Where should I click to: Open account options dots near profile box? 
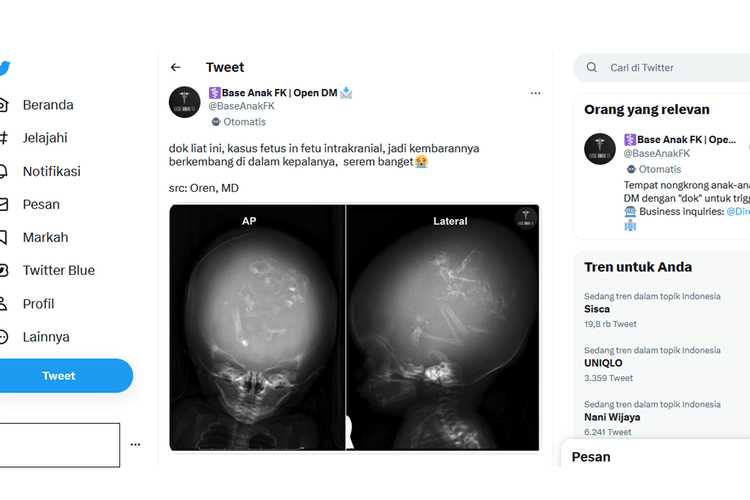tap(135, 444)
